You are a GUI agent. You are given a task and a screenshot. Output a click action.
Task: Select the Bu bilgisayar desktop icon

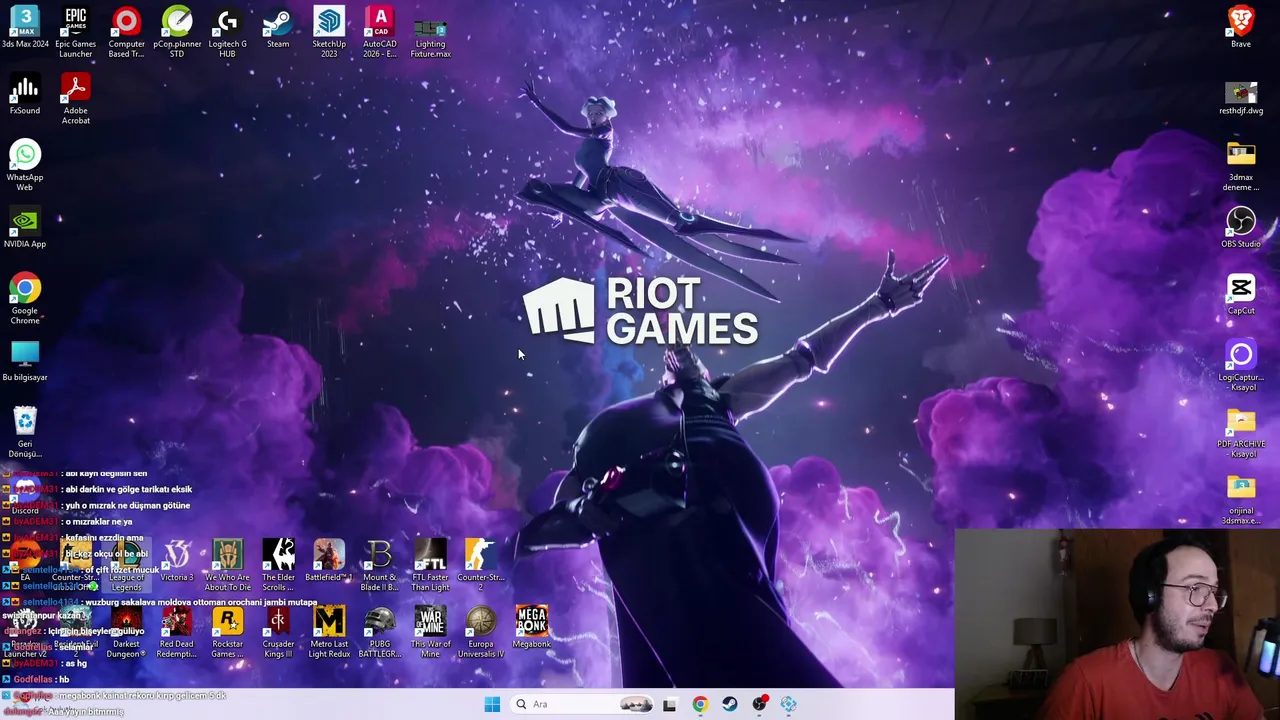click(25, 360)
